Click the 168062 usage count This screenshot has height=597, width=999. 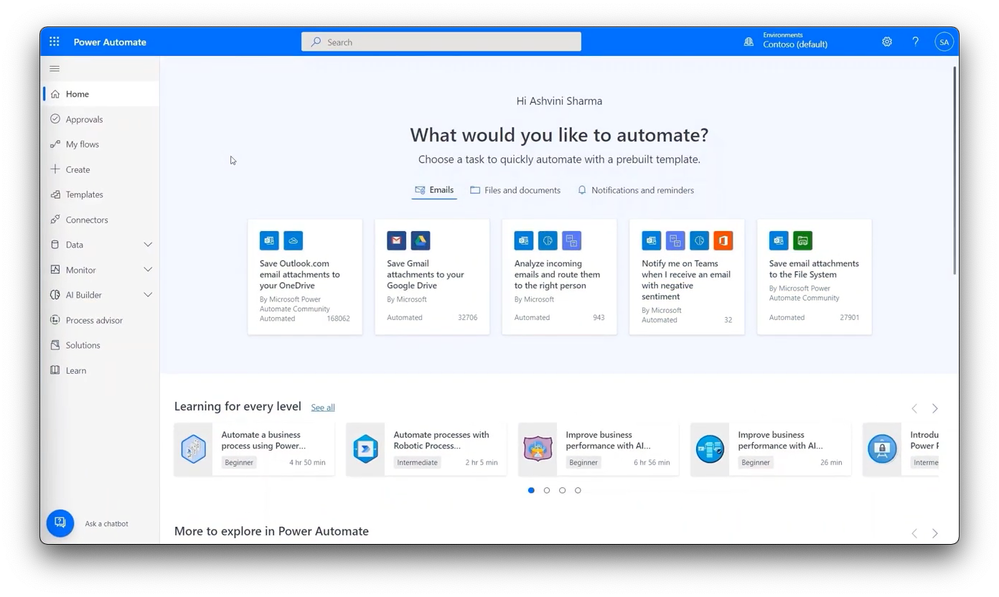pos(338,319)
